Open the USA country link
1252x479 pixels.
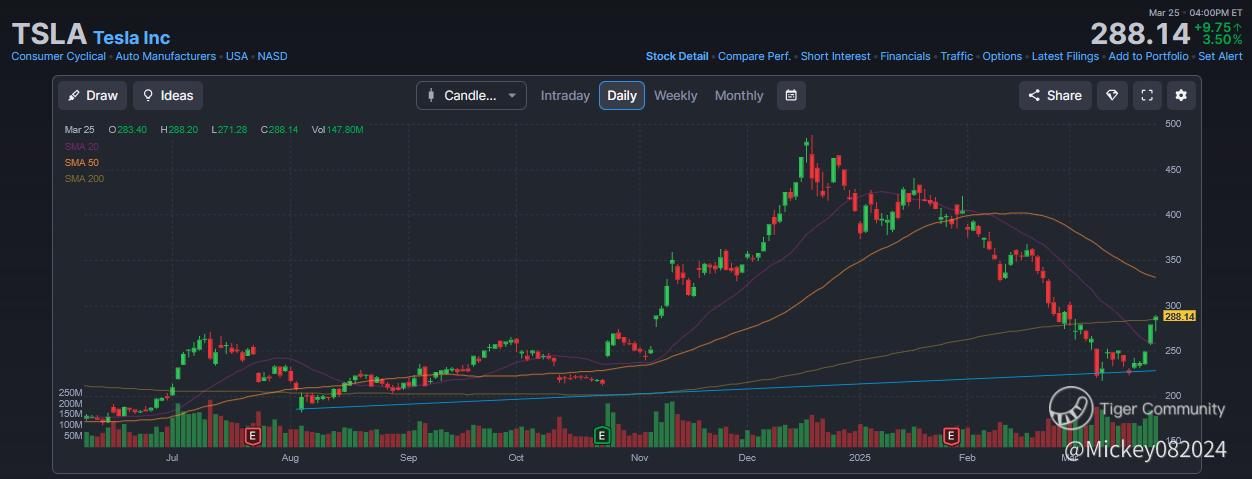[236, 57]
